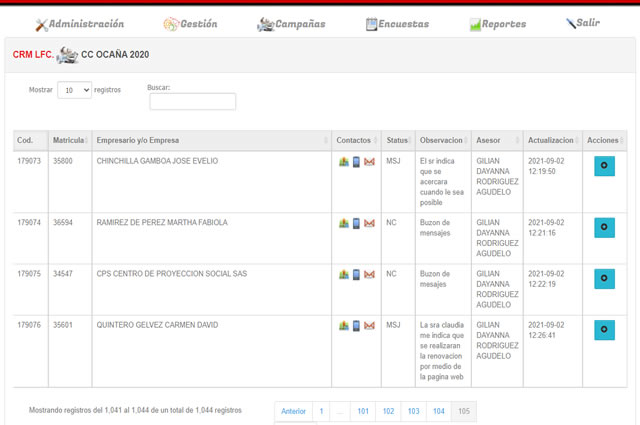Jump to page 104 in pagination
The height and width of the screenshot is (425, 640).
pyautogui.click(x=438, y=411)
